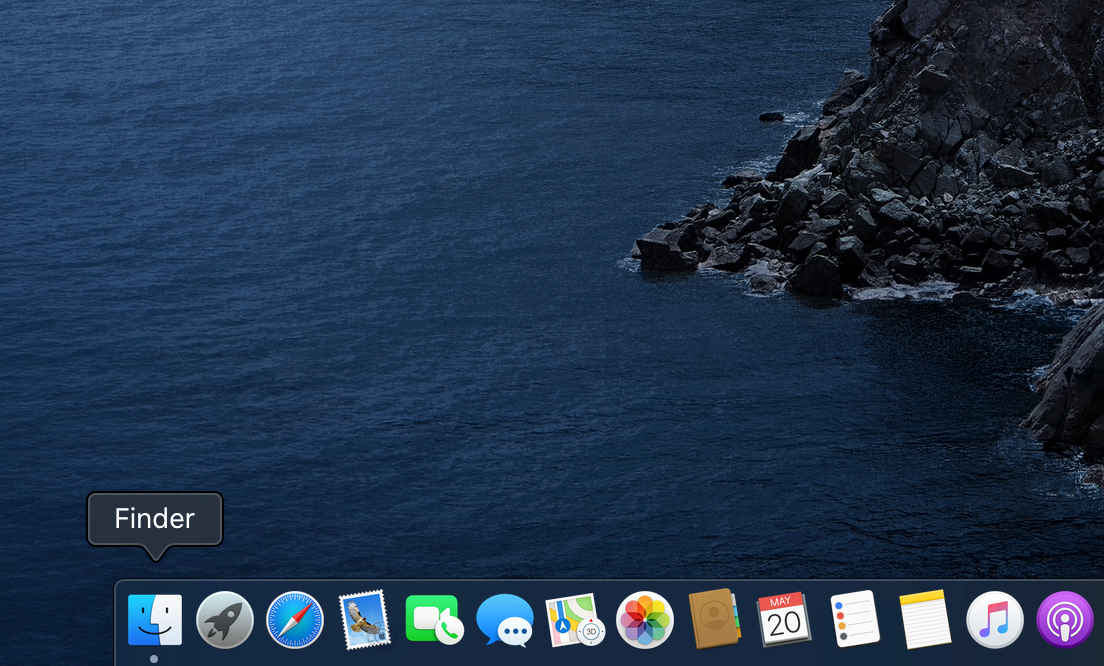Start FaceTime
The image size is (1104, 666).
pos(434,620)
